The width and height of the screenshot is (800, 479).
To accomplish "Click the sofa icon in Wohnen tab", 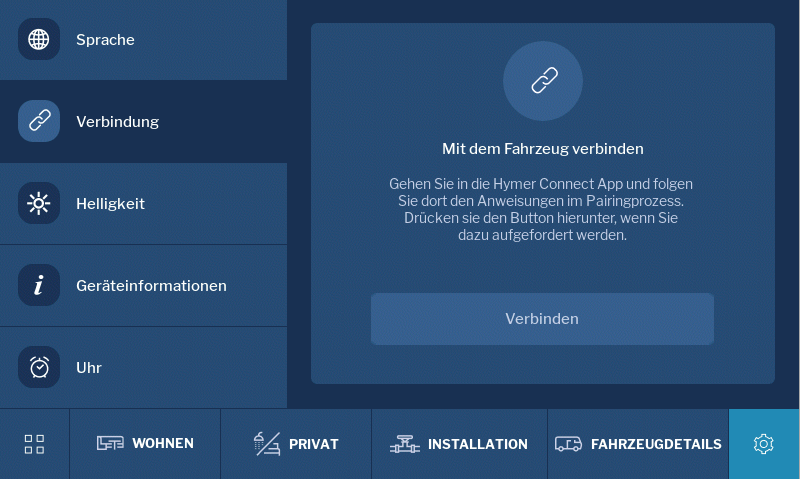I will pyautogui.click(x=110, y=444).
